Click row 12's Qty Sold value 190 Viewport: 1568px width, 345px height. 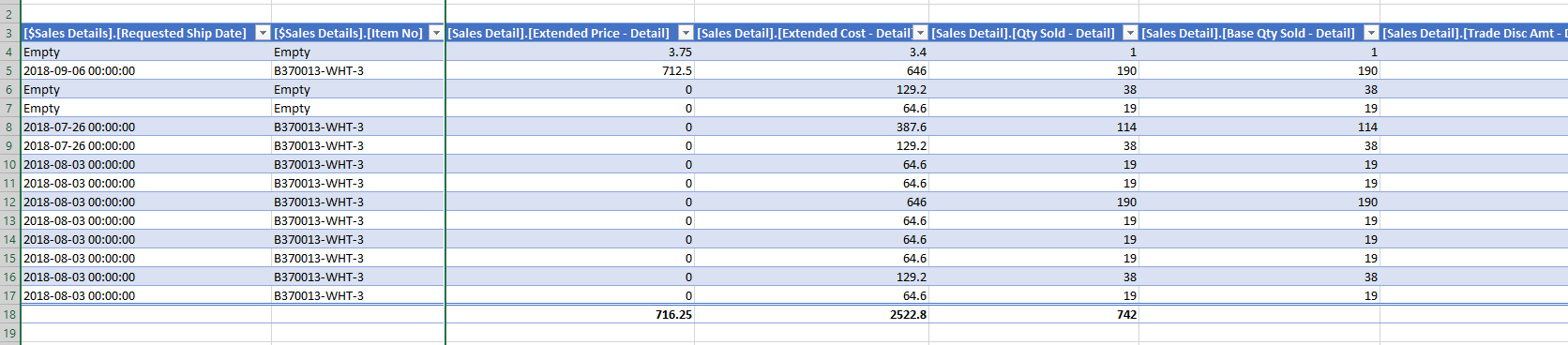1033,202
